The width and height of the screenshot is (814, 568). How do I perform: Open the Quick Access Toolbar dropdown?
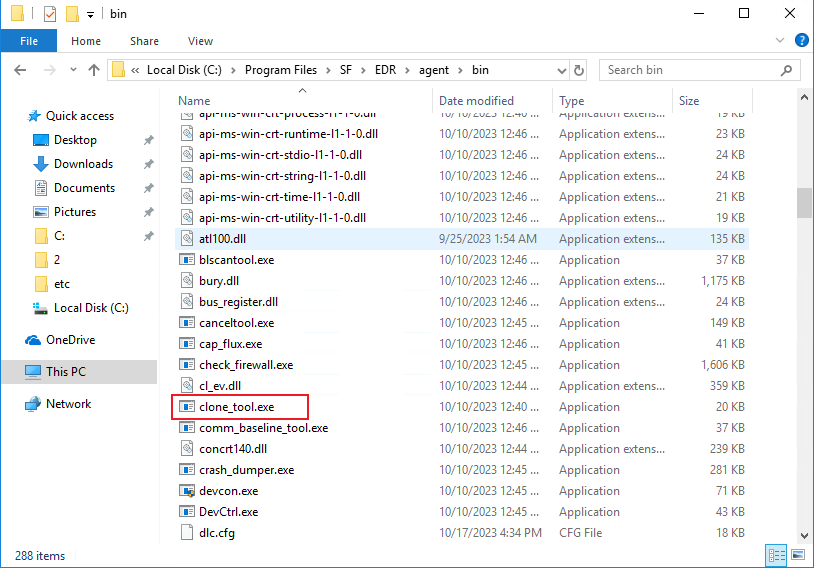[90, 15]
